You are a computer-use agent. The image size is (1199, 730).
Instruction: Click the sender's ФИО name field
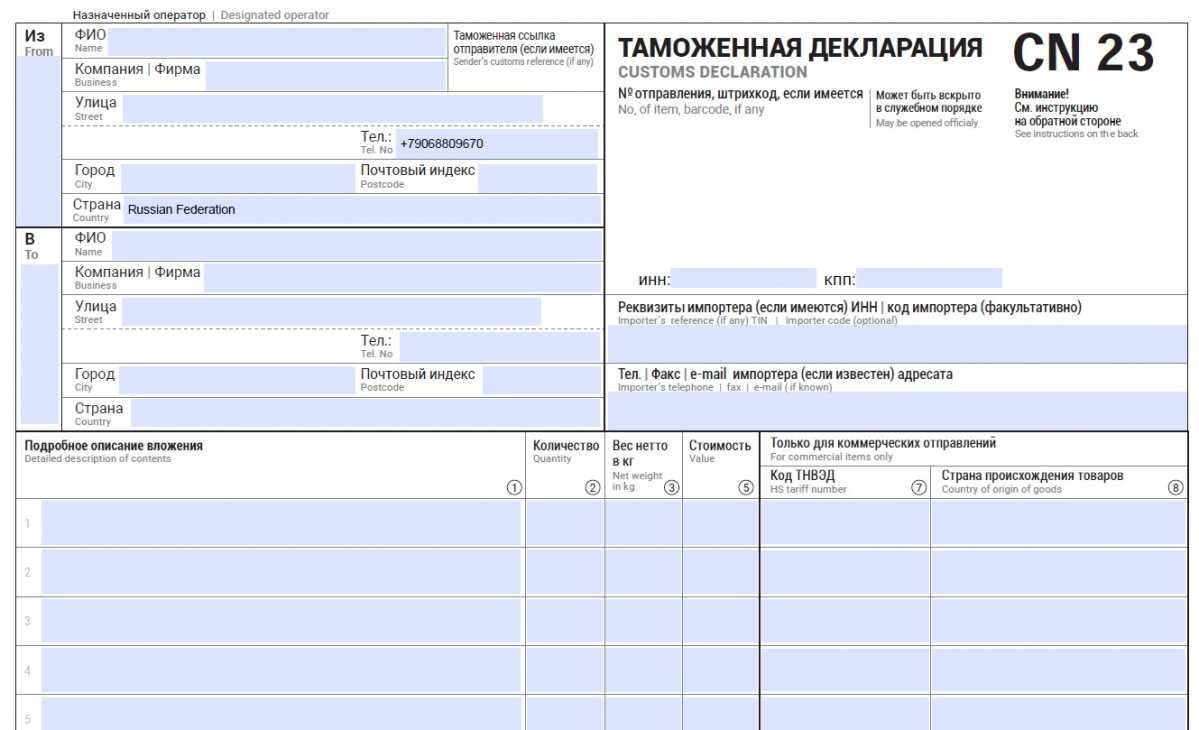[x=275, y=42]
